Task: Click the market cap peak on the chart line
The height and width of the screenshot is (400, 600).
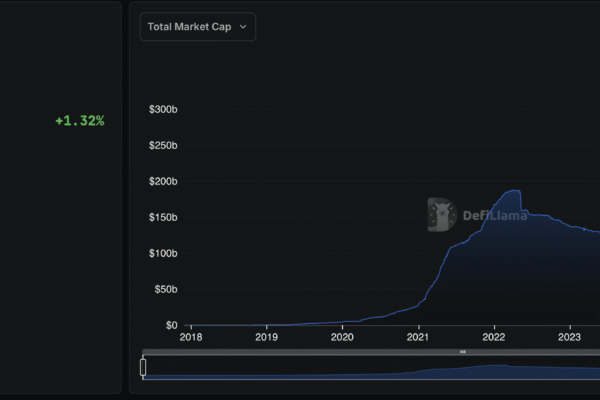Action: coord(515,190)
